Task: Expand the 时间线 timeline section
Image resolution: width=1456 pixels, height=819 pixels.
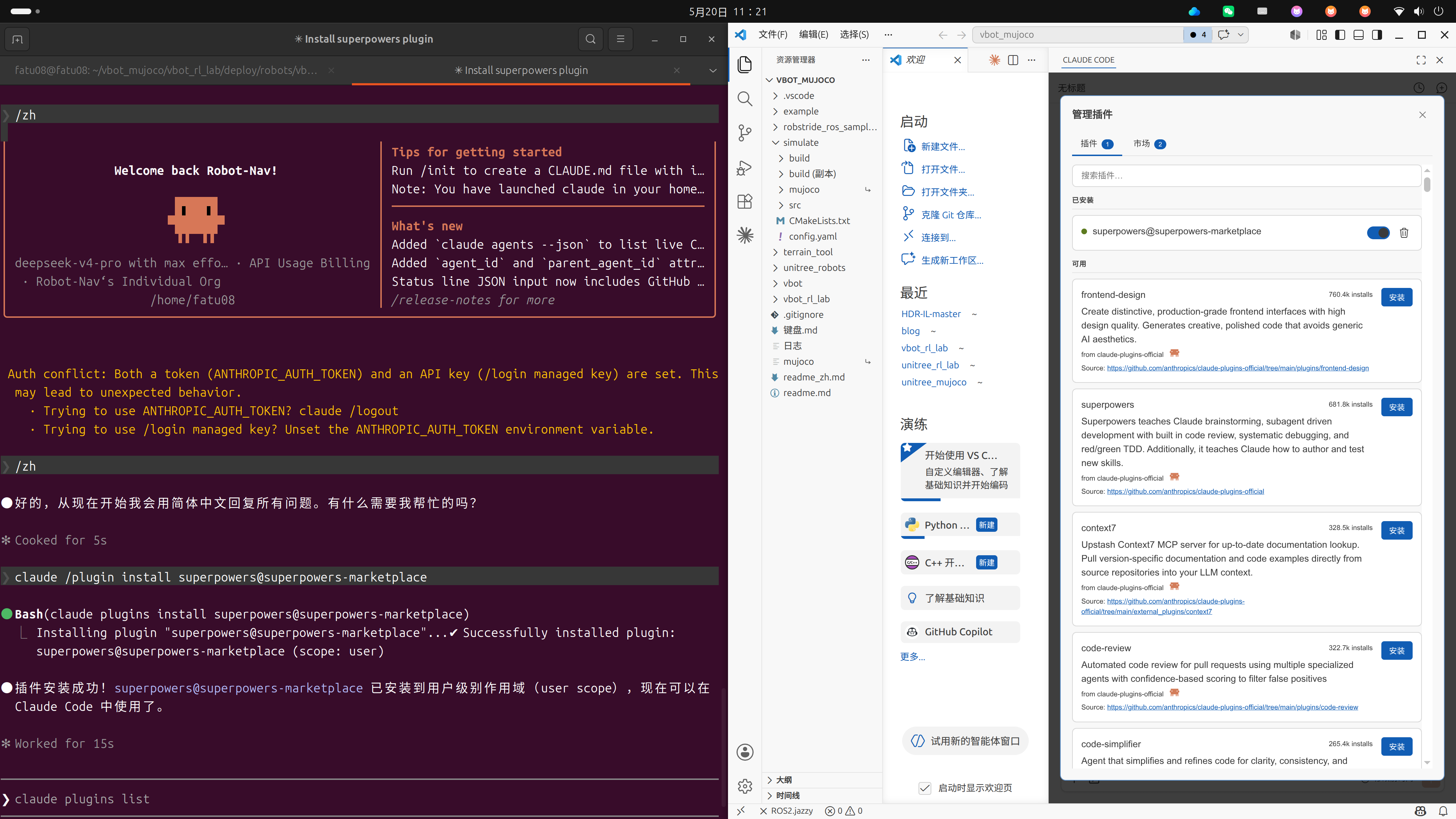Action: (823, 796)
